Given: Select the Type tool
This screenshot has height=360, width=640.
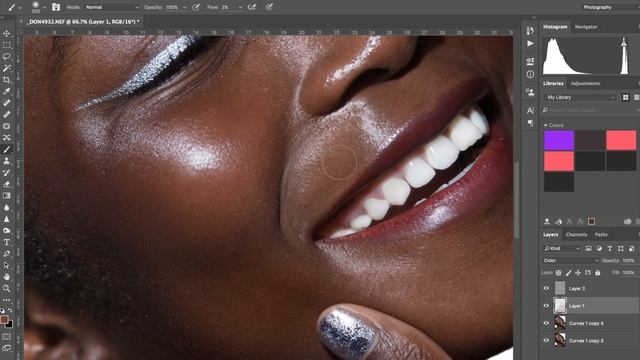Looking at the screenshot, I should 7,242.
